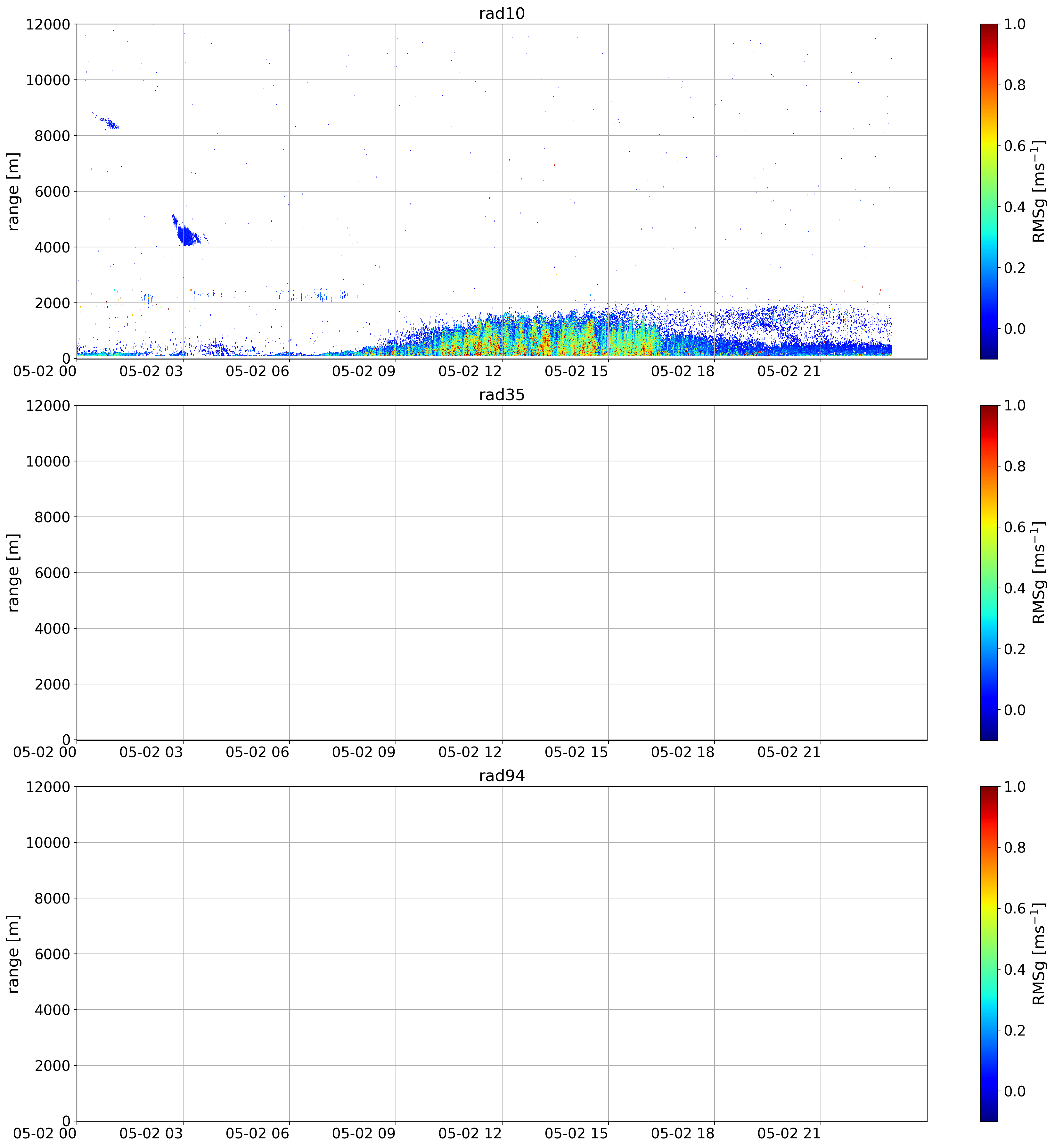The height and width of the screenshot is (1148, 1055).
Task: Click the RMSg colorbar label beside rad35
Action: coord(1039,572)
